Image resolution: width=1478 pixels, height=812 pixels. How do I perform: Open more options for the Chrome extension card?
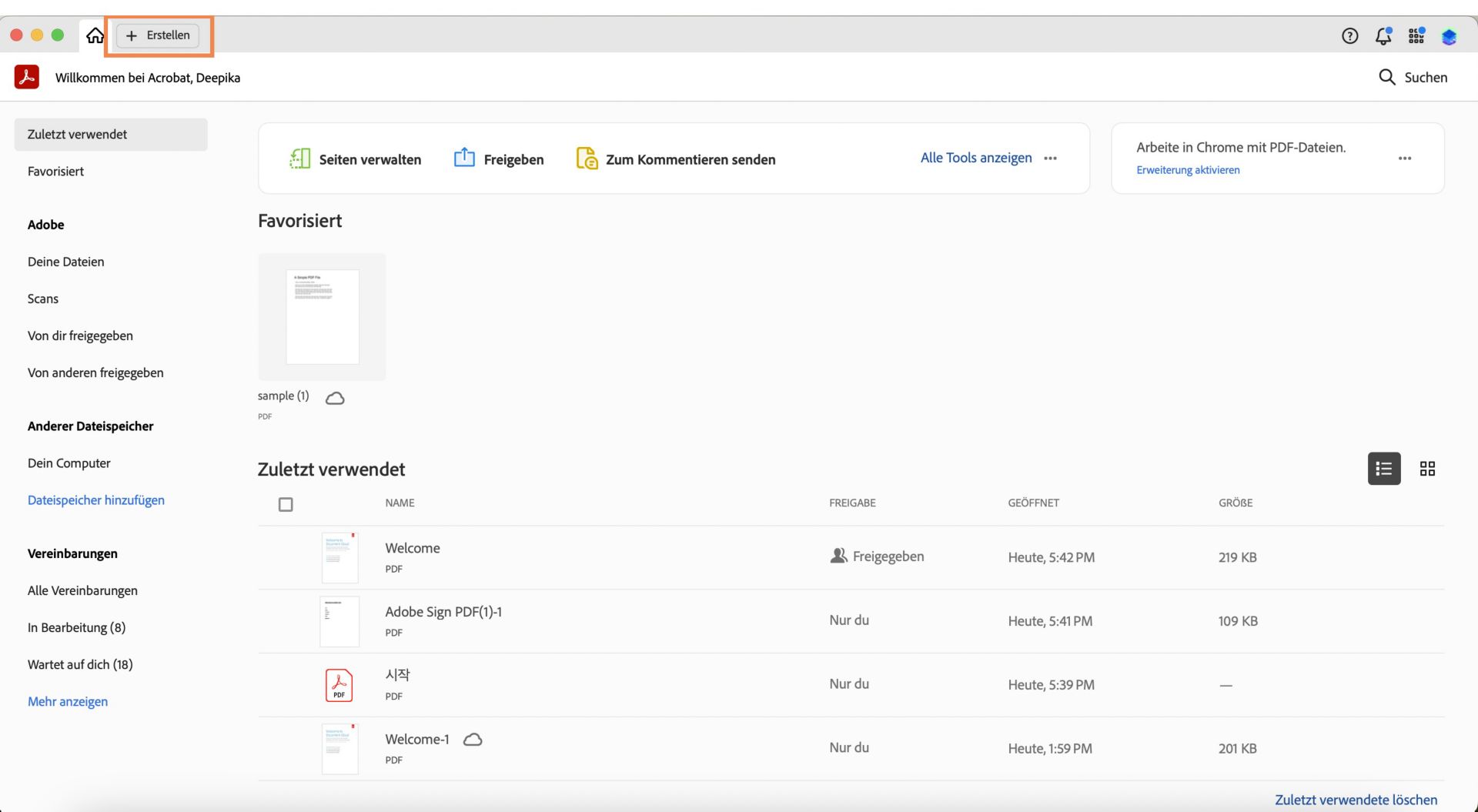pos(1405,159)
